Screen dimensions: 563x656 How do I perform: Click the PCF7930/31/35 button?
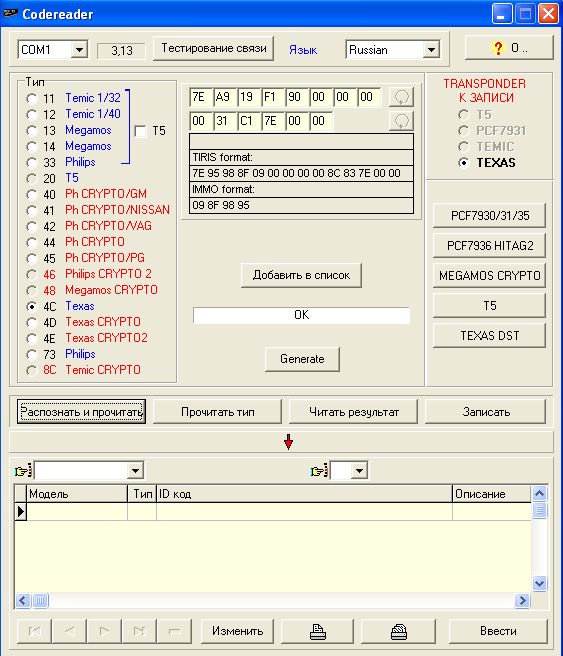(x=490, y=215)
